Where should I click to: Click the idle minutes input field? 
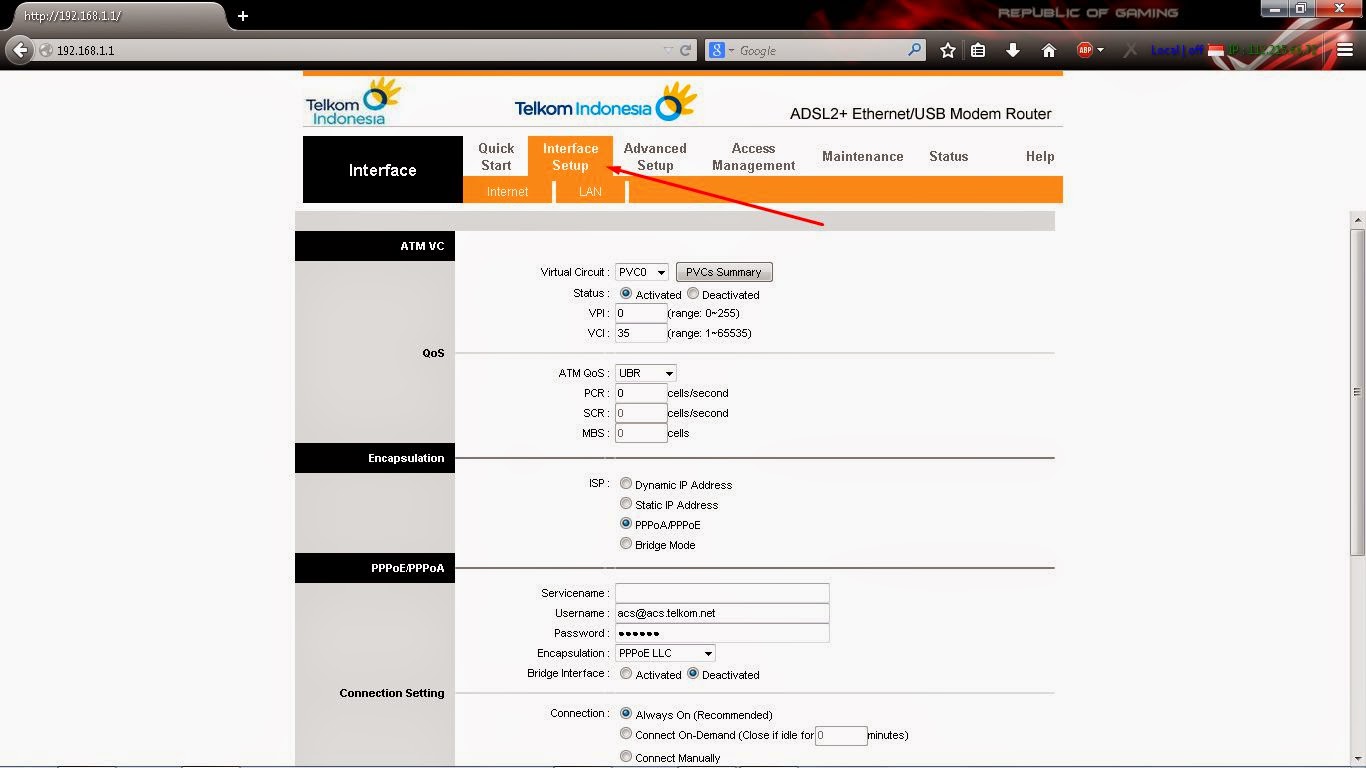pyautogui.click(x=841, y=735)
